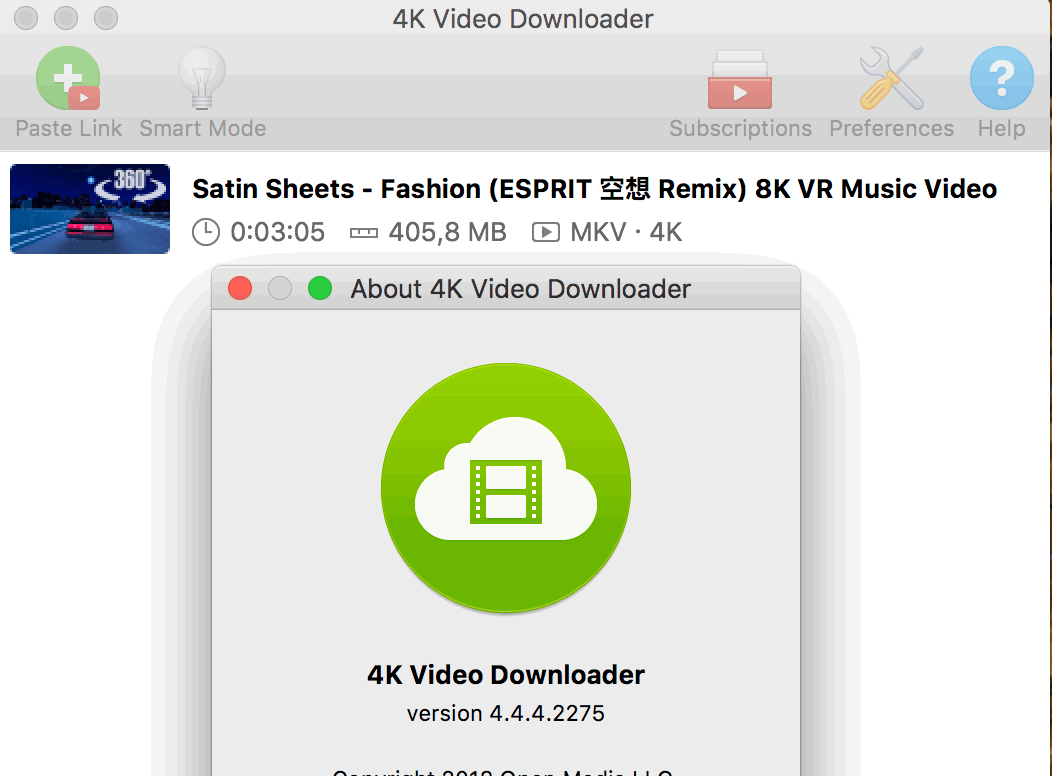
Task: Open Preferences tools icon
Action: [x=892, y=78]
